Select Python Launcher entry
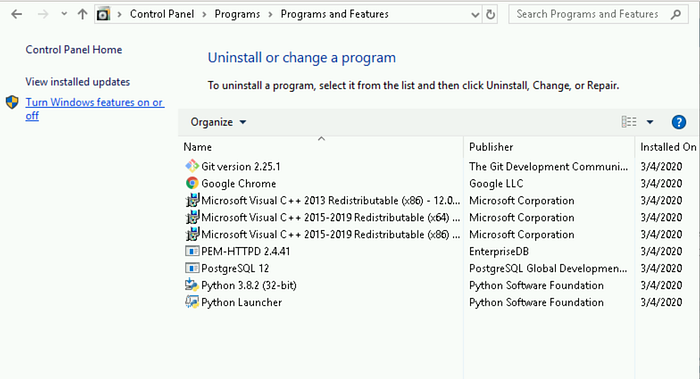This screenshot has width=700, height=379. [x=242, y=302]
